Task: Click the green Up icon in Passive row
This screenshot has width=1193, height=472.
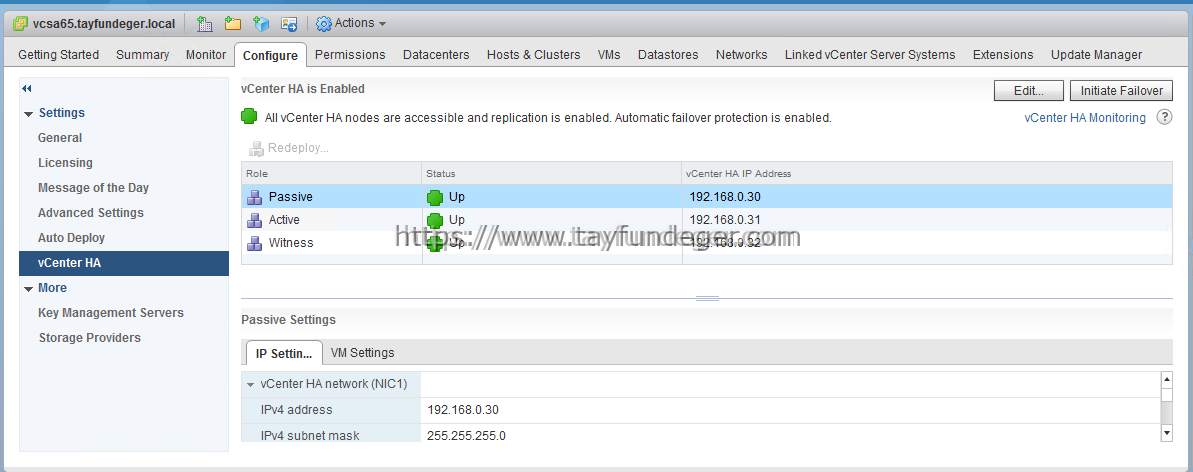Action: click(x=435, y=197)
